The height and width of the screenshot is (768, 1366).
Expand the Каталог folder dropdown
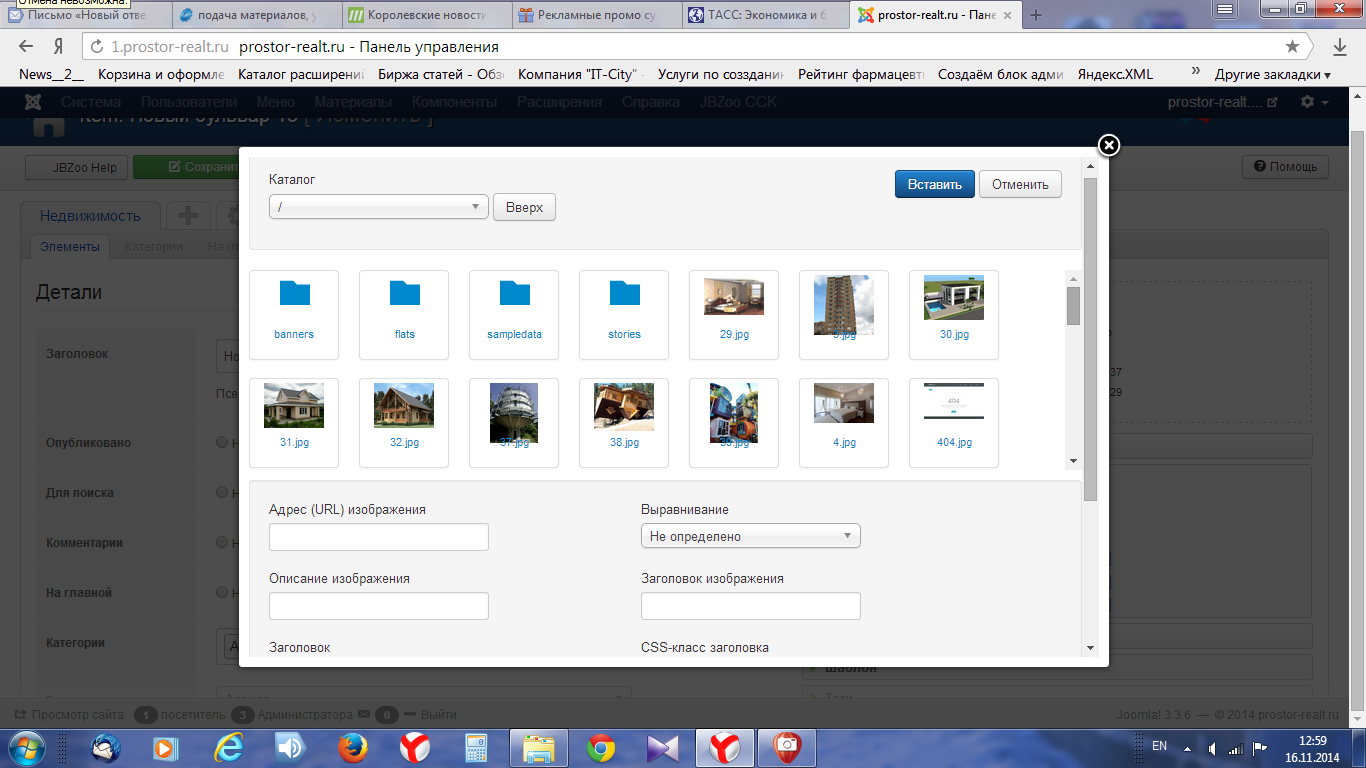379,207
